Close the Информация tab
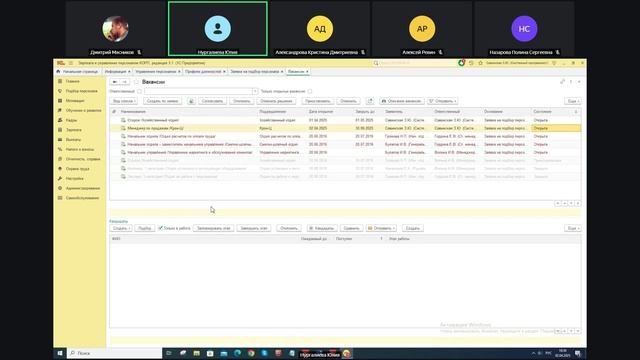 point(129,71)
